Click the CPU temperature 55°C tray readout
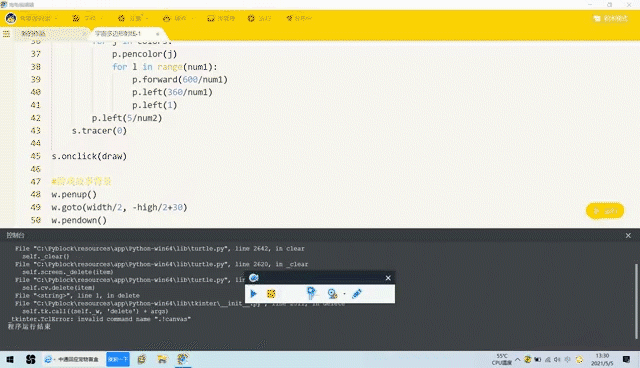Image resolution: width=640 pixels, height=368 pixels. (x=502, y=359)
